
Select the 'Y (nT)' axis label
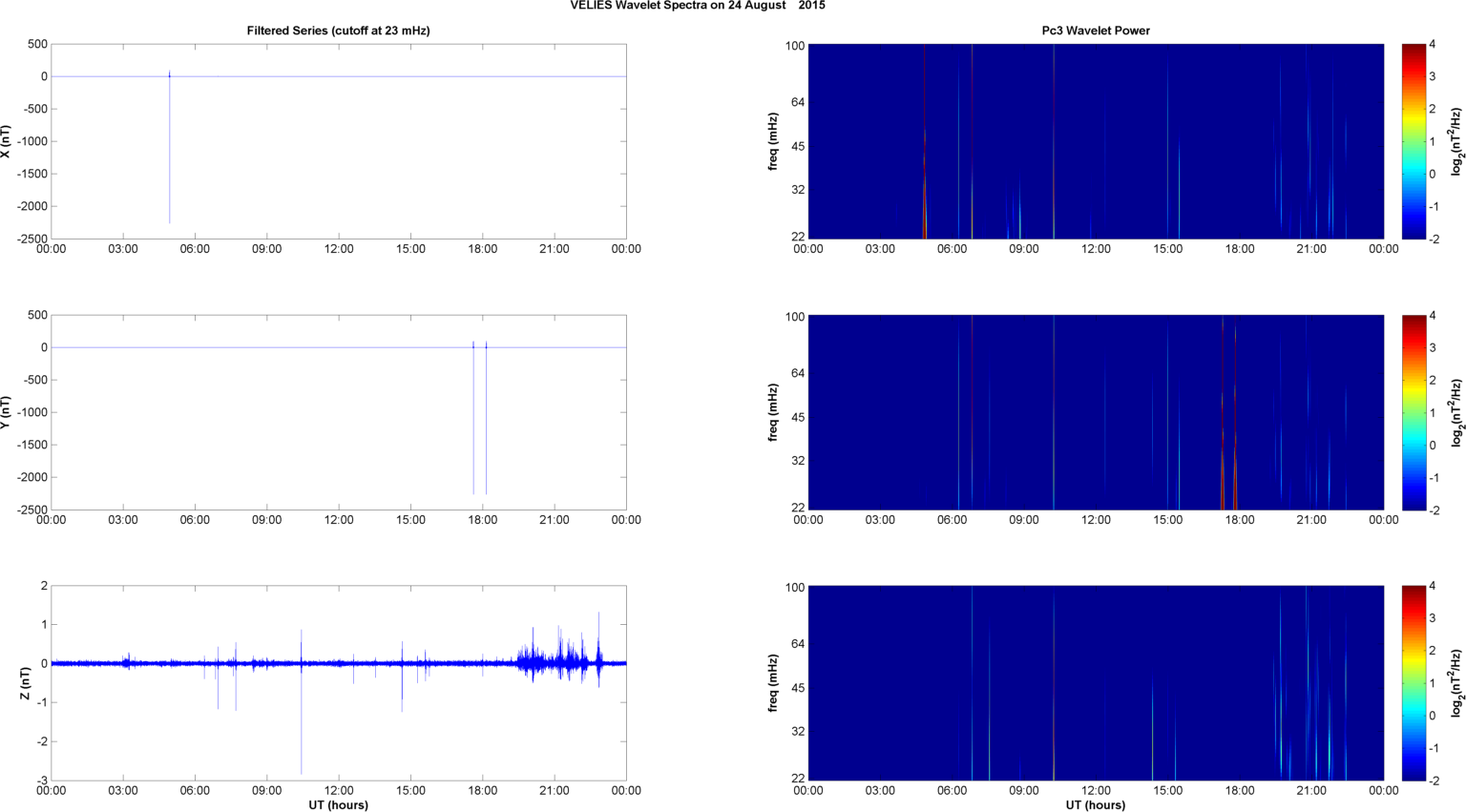[6, 412]
